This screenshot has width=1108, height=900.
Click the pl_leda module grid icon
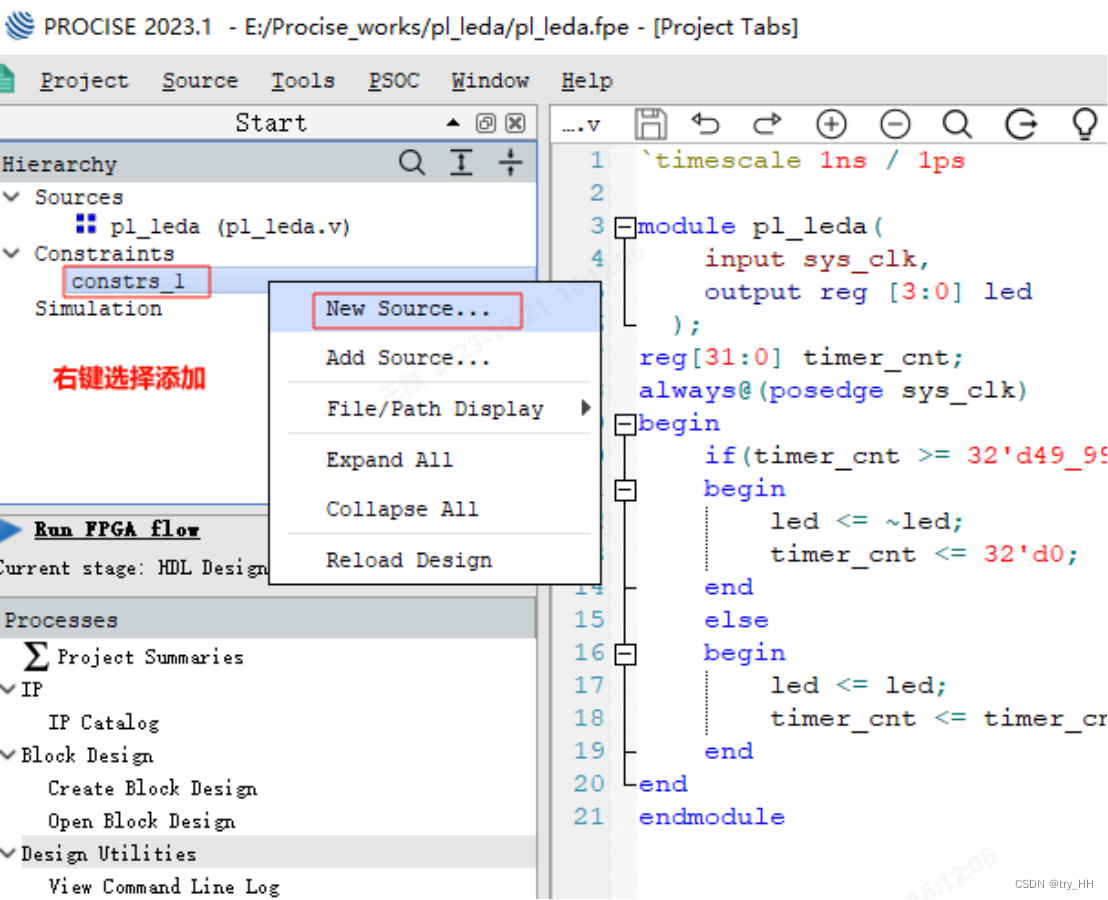[x=86, y=224]
